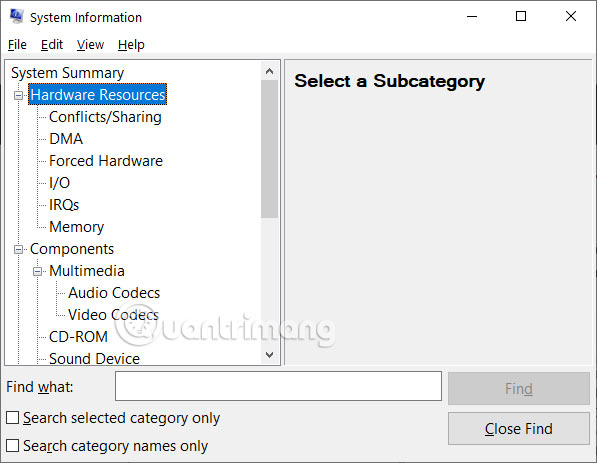Select Audio Codecs in the tree
Image resolution: width=597 pixels, height=463 pixels.
(114, 293)
